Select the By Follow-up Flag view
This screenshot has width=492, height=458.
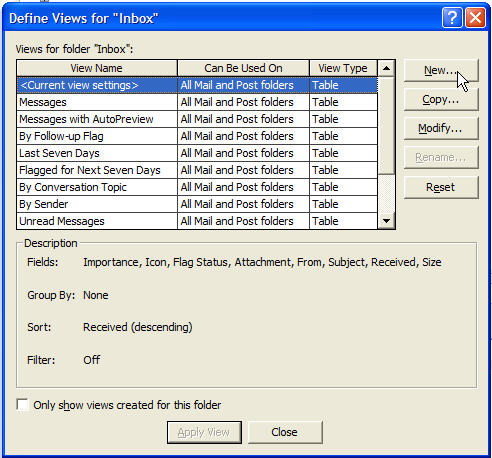197,136
